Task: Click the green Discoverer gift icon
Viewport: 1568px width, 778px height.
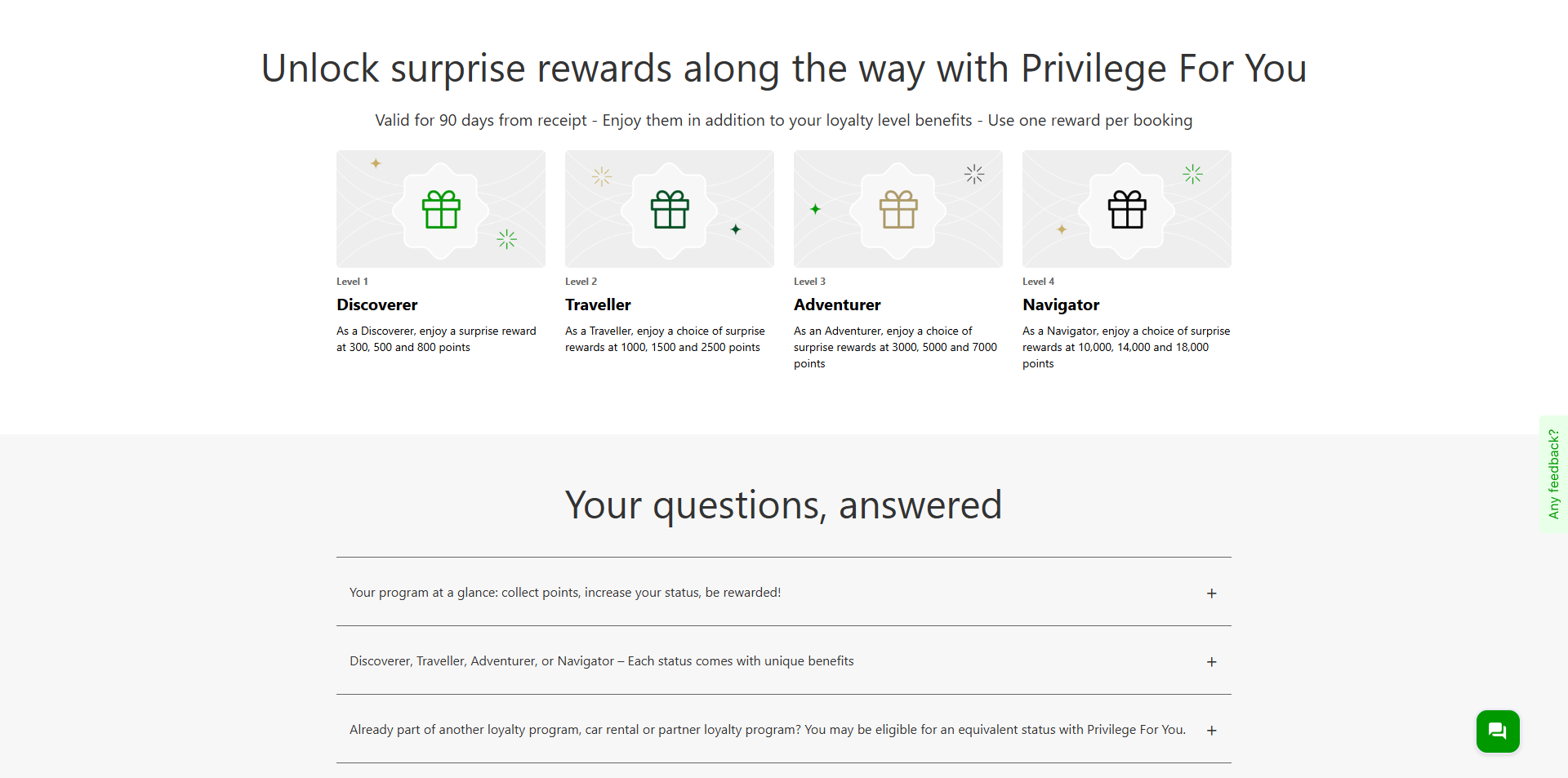Action: pos(441,210)
